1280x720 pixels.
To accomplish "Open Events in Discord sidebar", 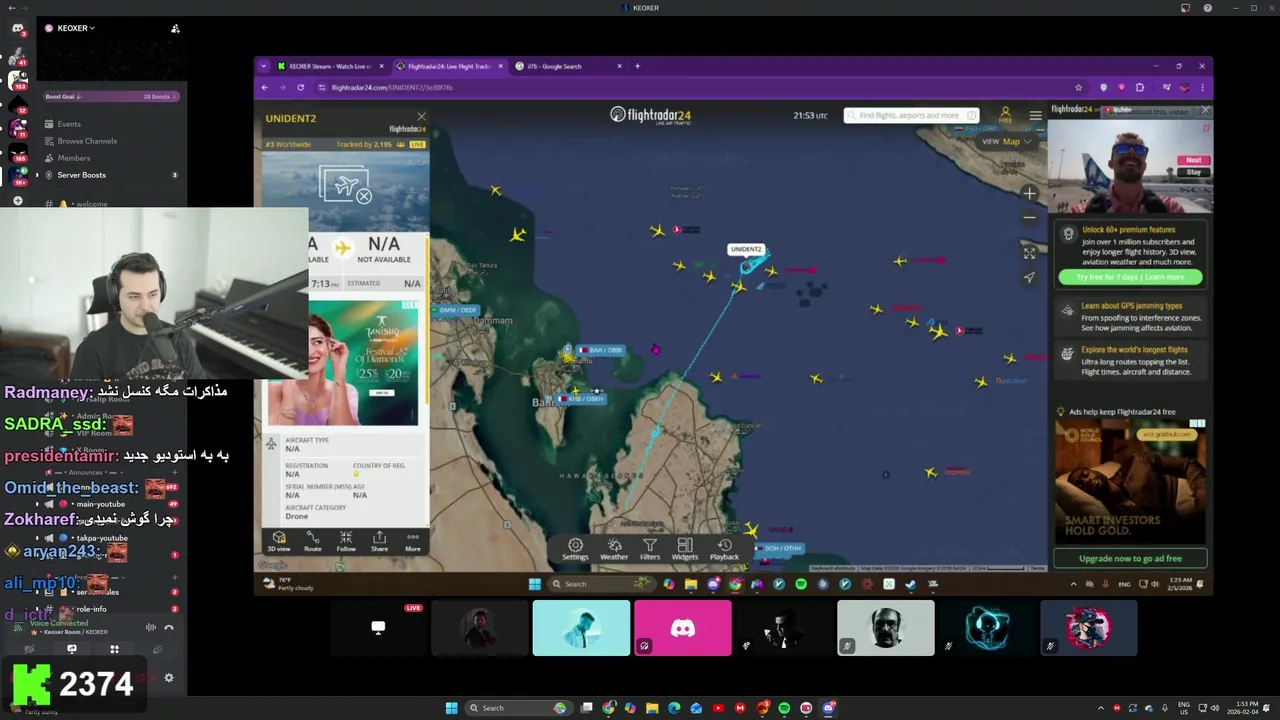I will (x=69, y=124).
